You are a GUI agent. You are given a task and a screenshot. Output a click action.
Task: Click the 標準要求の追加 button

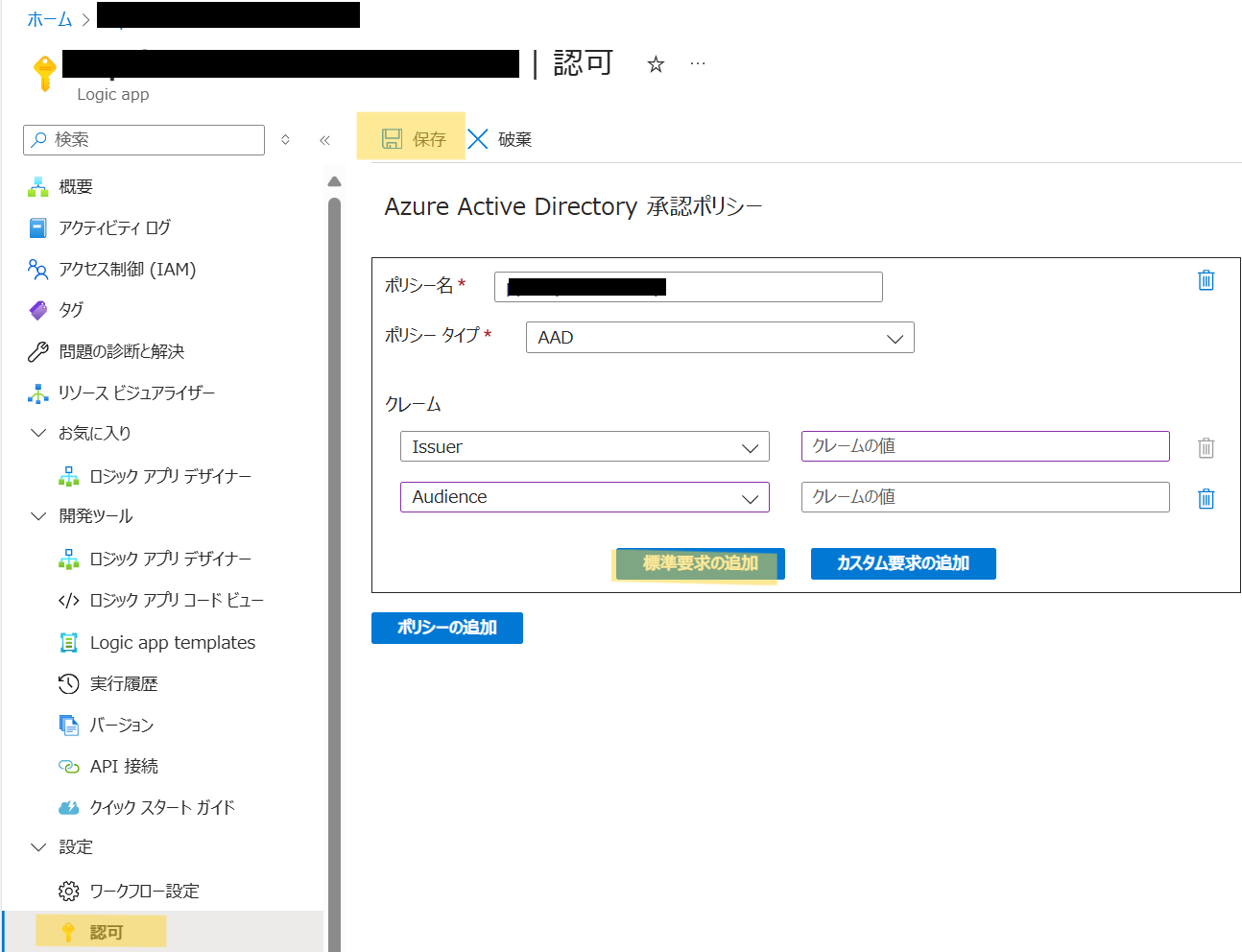coord(700,563)
